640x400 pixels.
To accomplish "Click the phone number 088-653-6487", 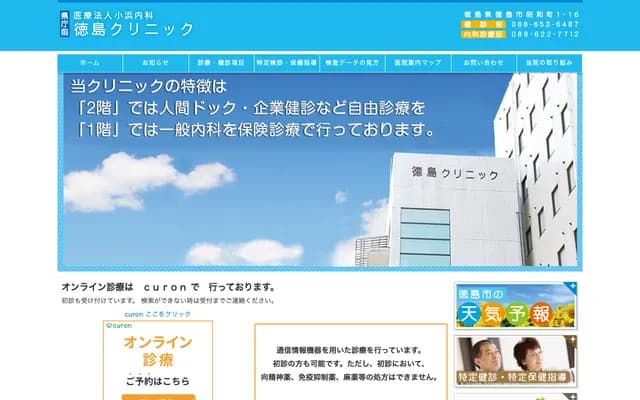I will [x=545, y=24].
